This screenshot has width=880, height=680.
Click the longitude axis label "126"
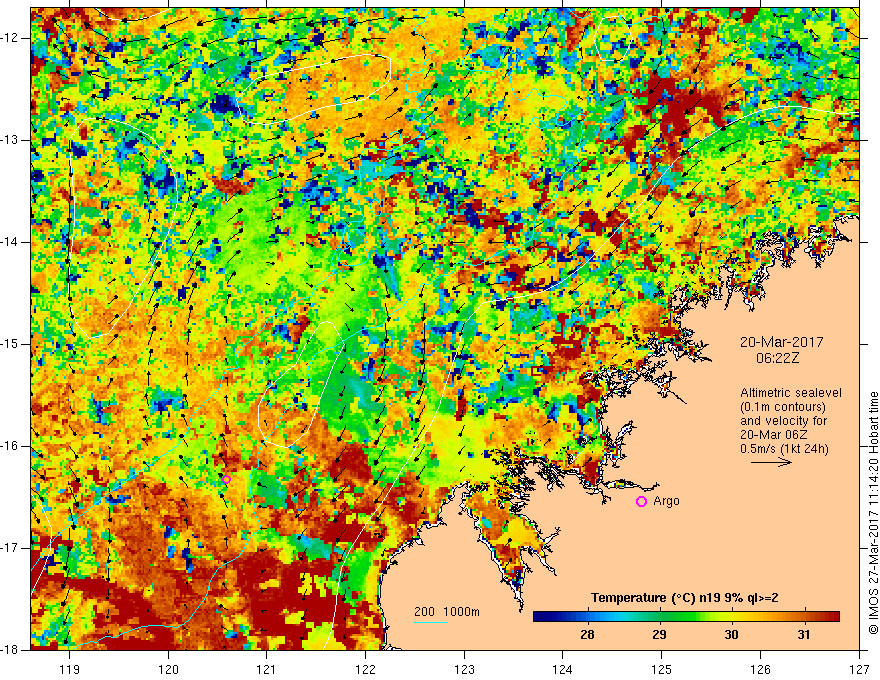(x=760, y=669)
